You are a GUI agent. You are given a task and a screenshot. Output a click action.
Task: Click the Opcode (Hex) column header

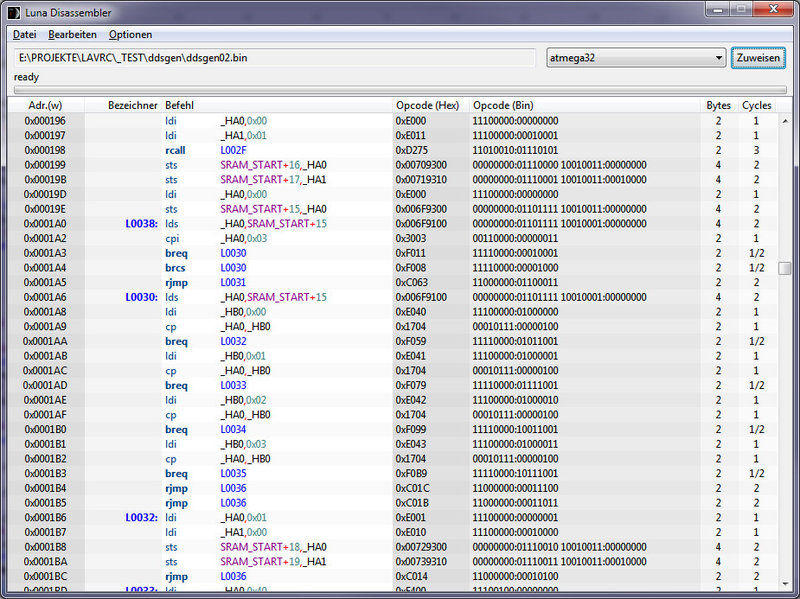pyautogui.click(x=427, y=105)
